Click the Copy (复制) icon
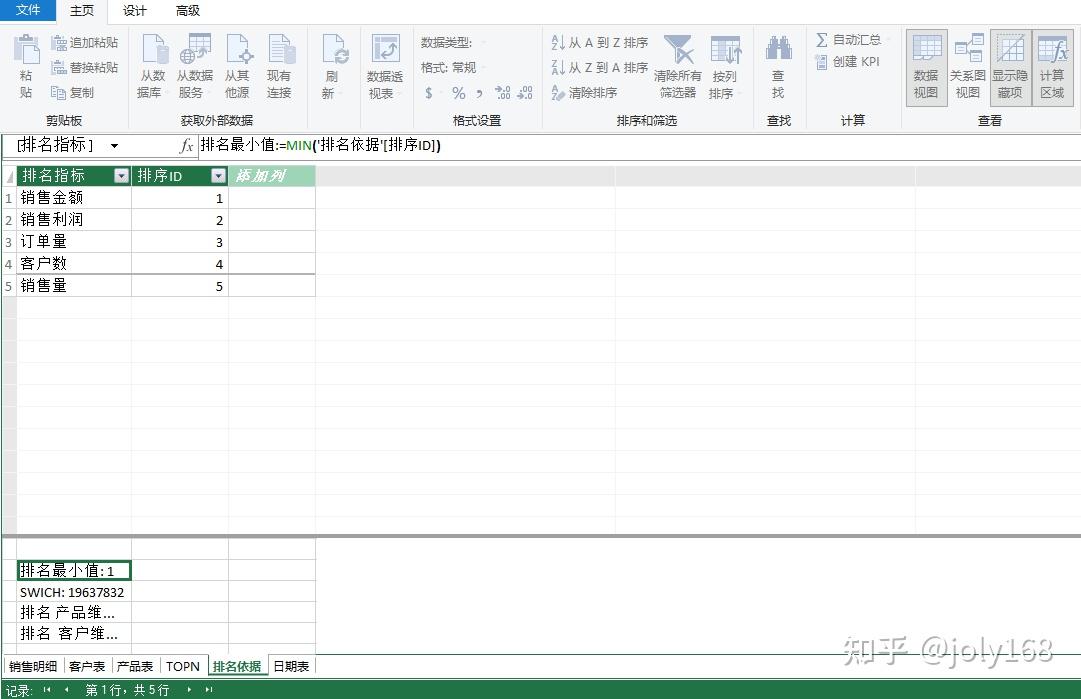Viewport: 1081px width, 699px height. 59,92
